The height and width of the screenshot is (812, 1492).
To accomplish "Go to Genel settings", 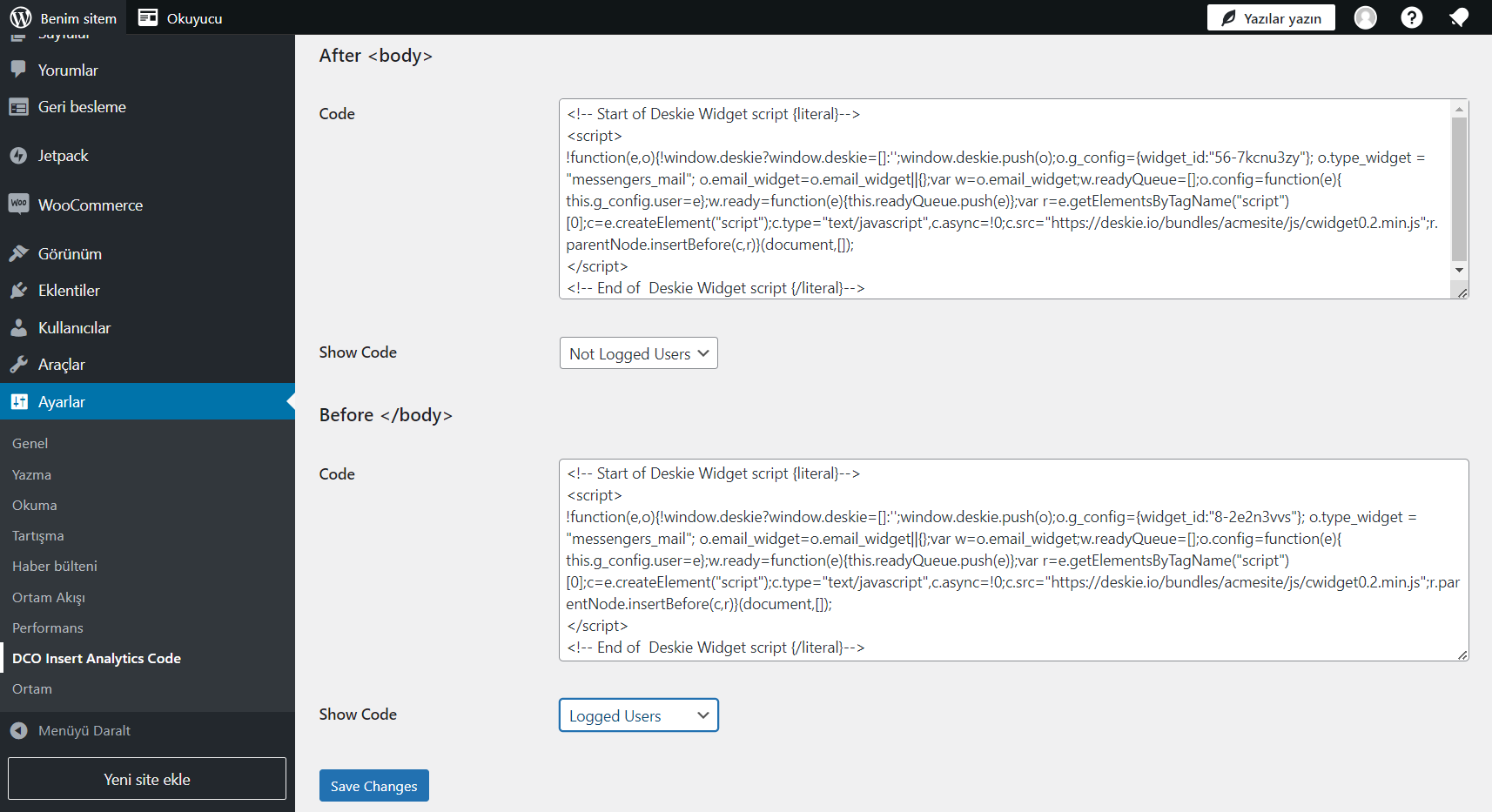I will click(x=30, y=444).
